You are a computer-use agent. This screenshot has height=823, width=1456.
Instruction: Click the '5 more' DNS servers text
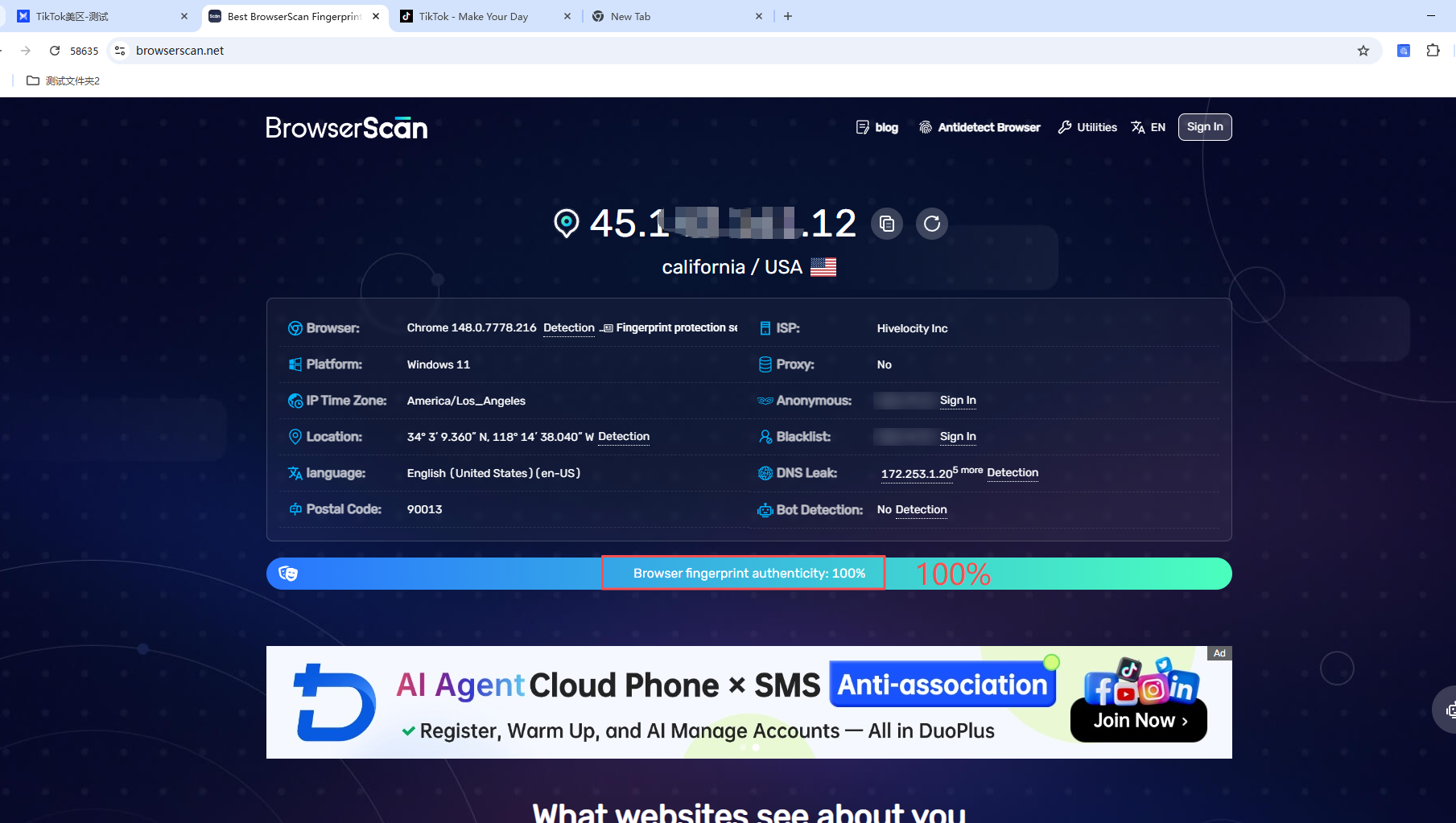click(x=968, y=470)
